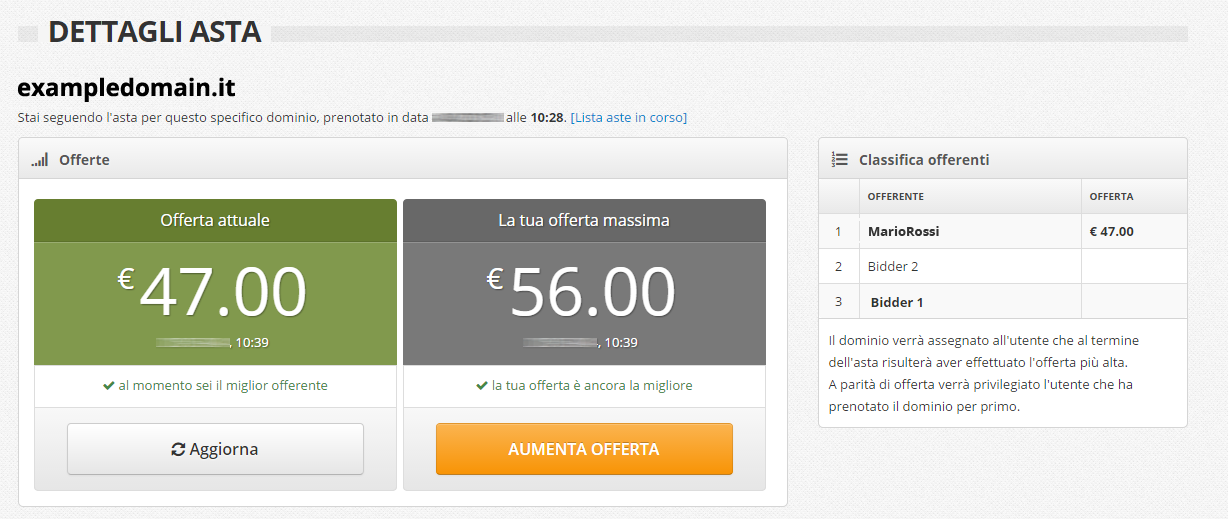Screen dimensions: 1228x519
Task: Click the €56.00 maximum bid amount
Action: (x=581, y=292)
